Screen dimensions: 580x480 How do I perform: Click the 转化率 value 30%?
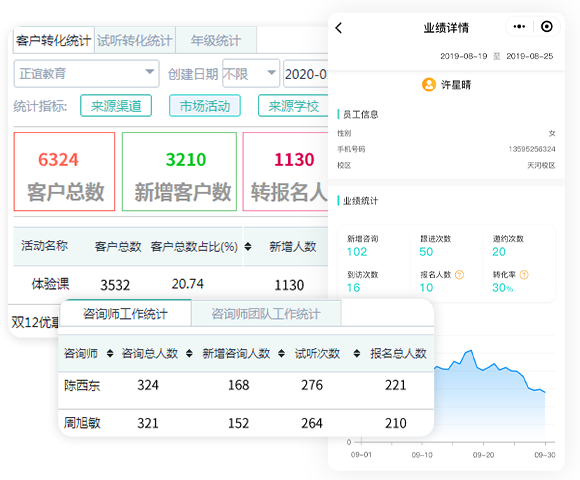point(502,287)
